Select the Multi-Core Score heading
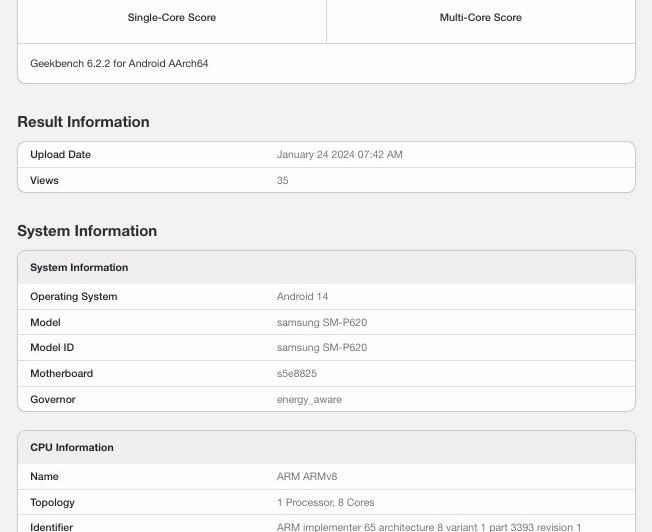The width and height of the screenshot is (652, 532). pos(481,17)
